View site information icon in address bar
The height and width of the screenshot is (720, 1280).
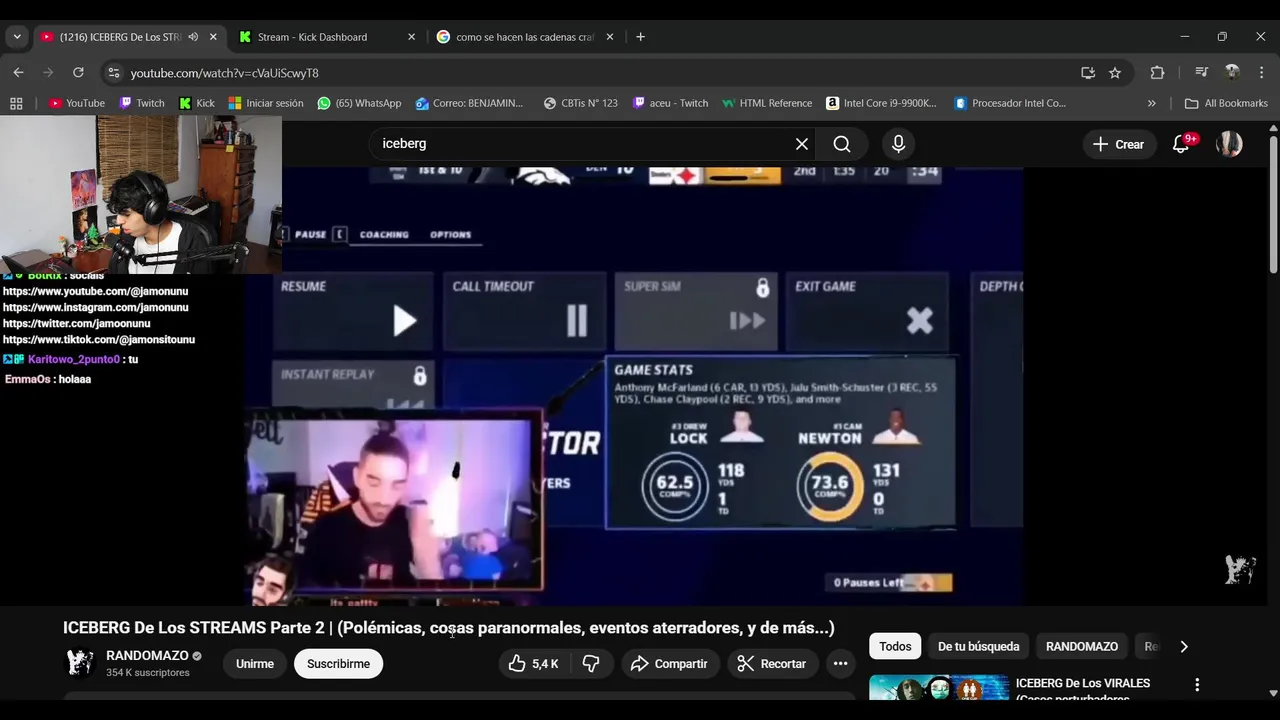114,73
